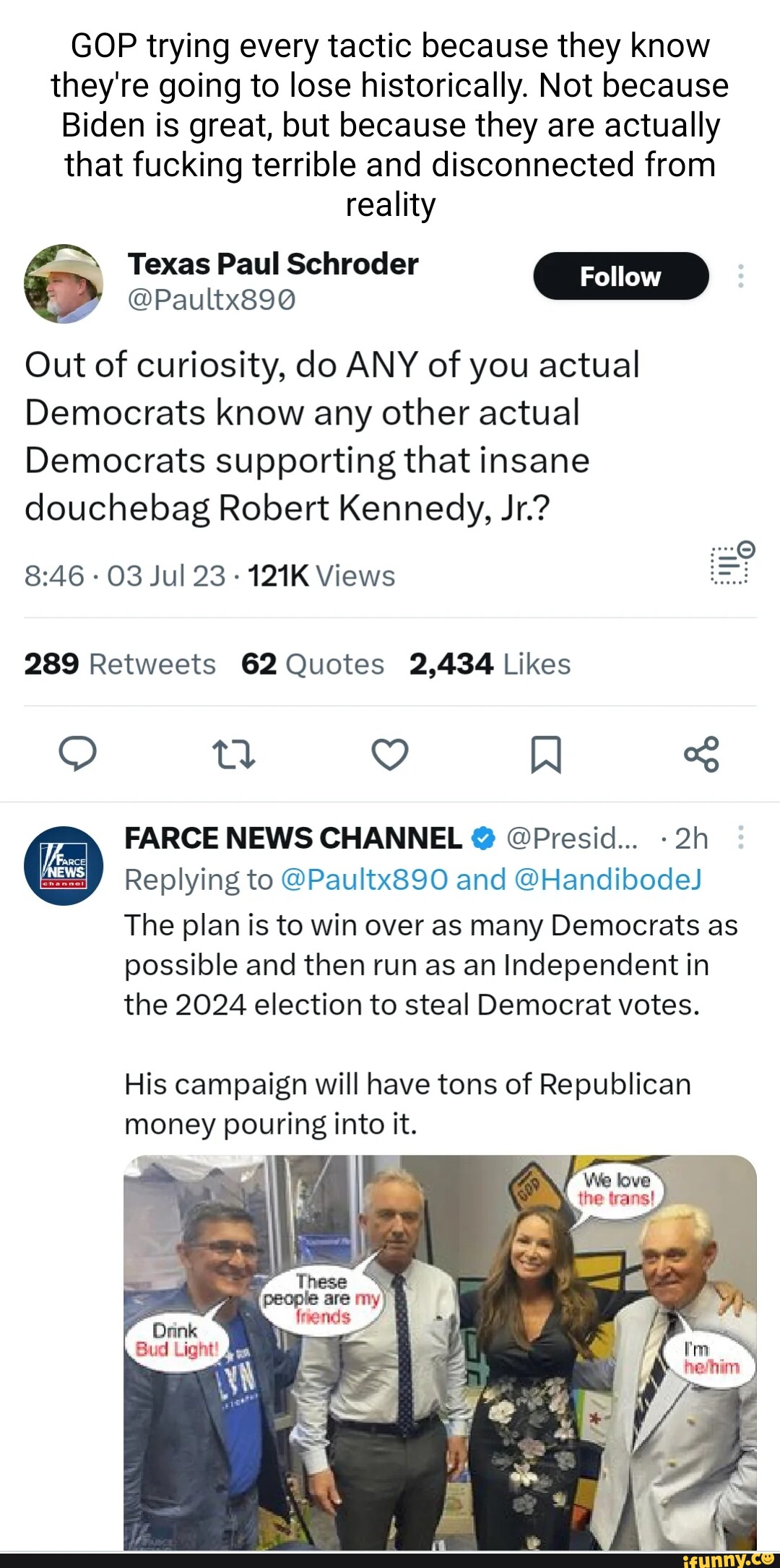Open three-dot menu next to Follow

pos(740,276)
